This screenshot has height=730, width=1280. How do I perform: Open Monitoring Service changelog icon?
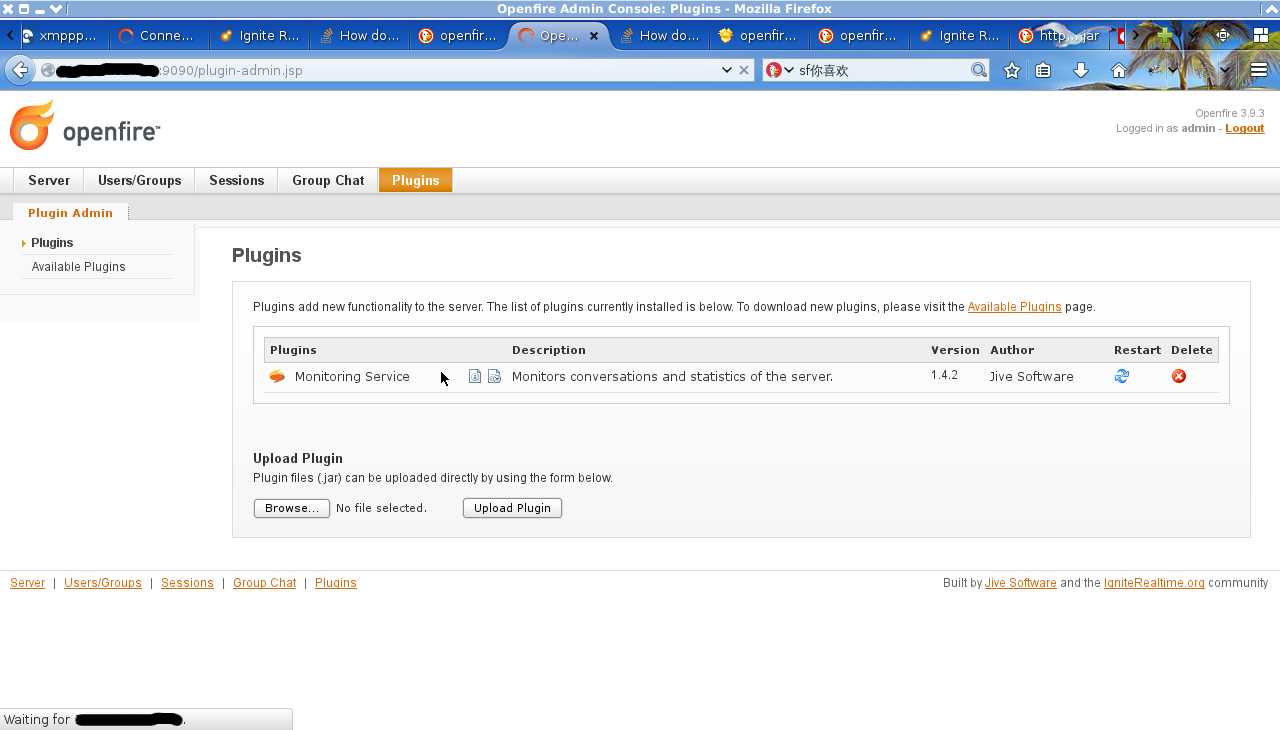pos(494,377)
